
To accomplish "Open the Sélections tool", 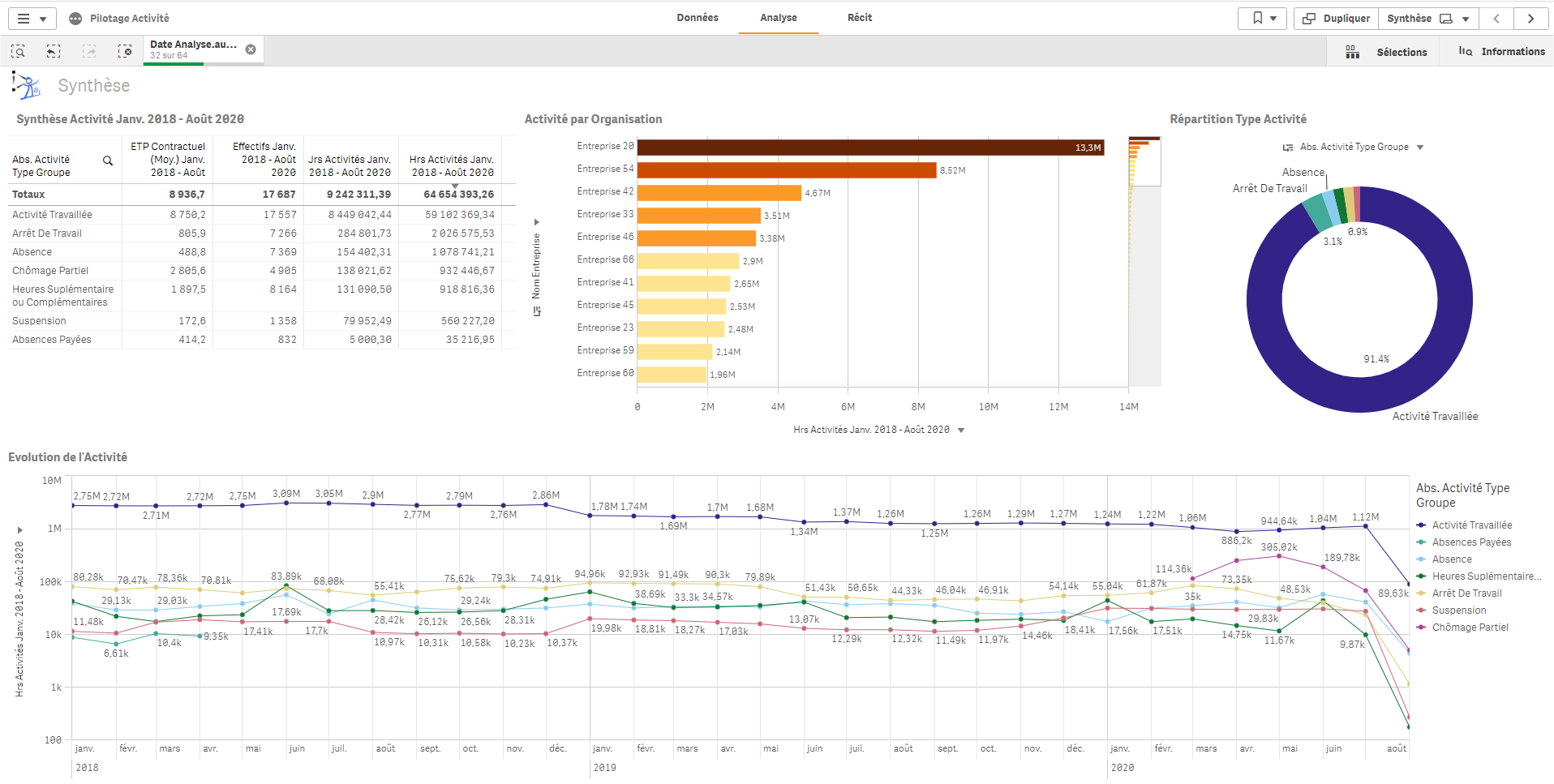I will [x=1386, y=52].
